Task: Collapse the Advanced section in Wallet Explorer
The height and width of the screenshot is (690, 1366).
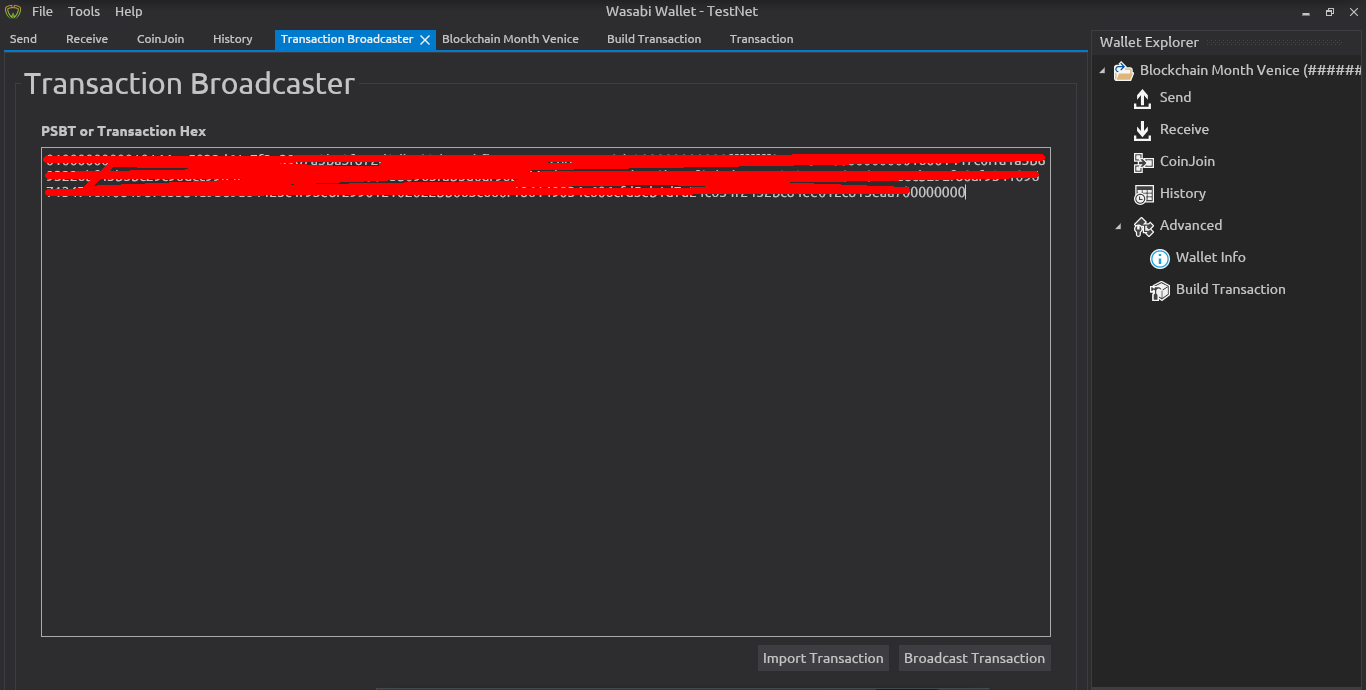Action: 1119,227
